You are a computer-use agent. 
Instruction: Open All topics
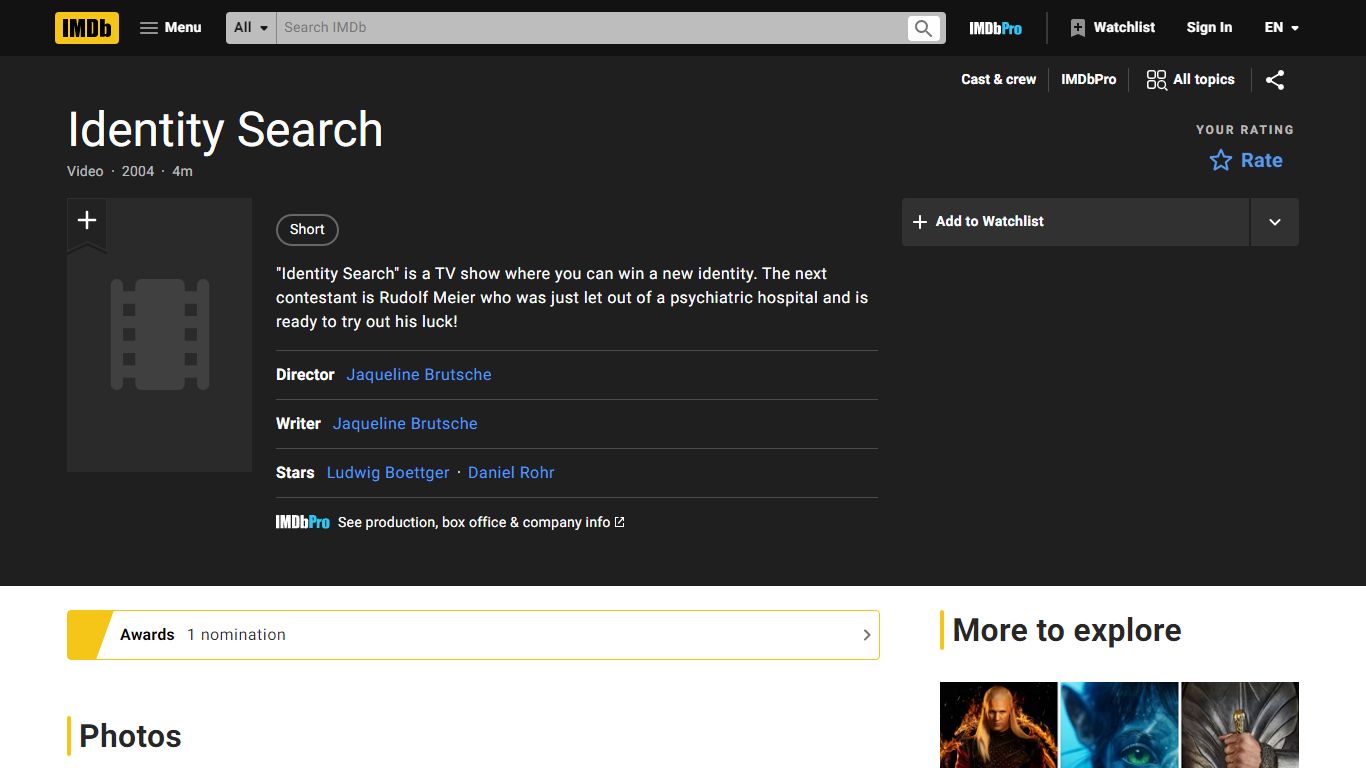point(1190,80)
